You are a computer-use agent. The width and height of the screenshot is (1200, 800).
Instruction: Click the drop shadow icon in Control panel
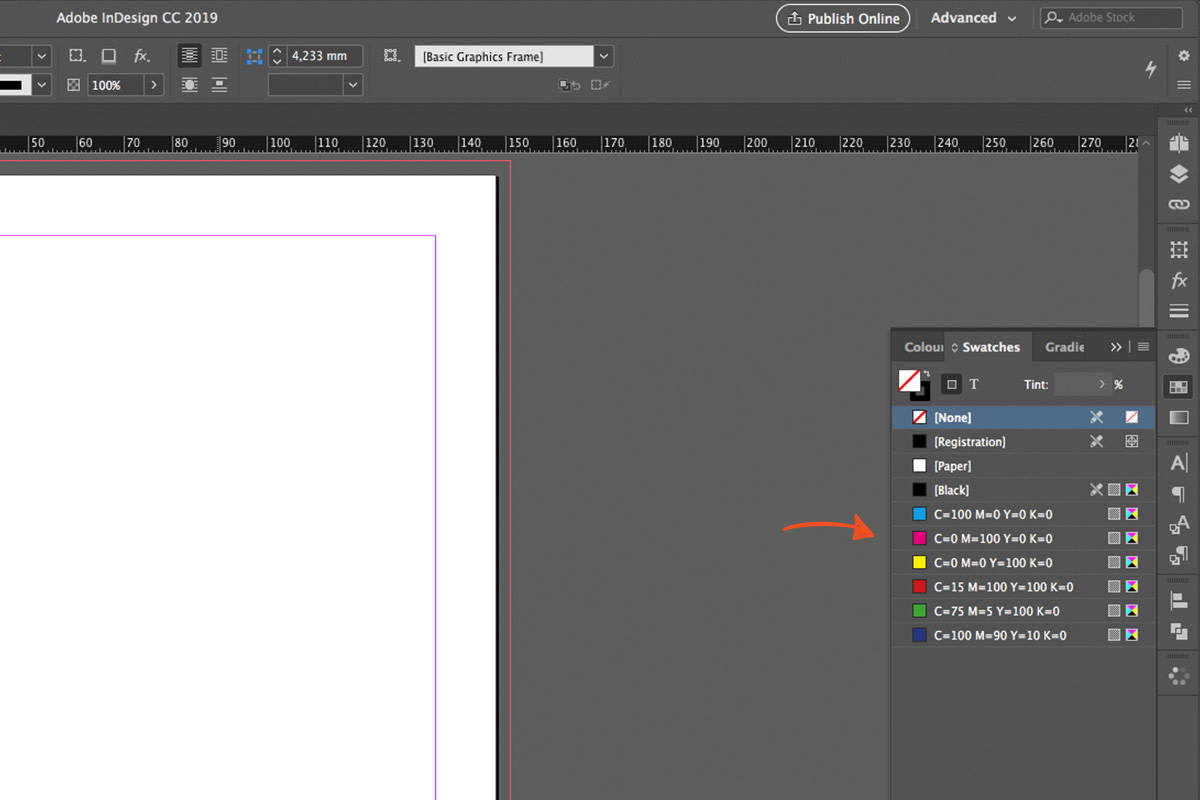click(109, 56)
